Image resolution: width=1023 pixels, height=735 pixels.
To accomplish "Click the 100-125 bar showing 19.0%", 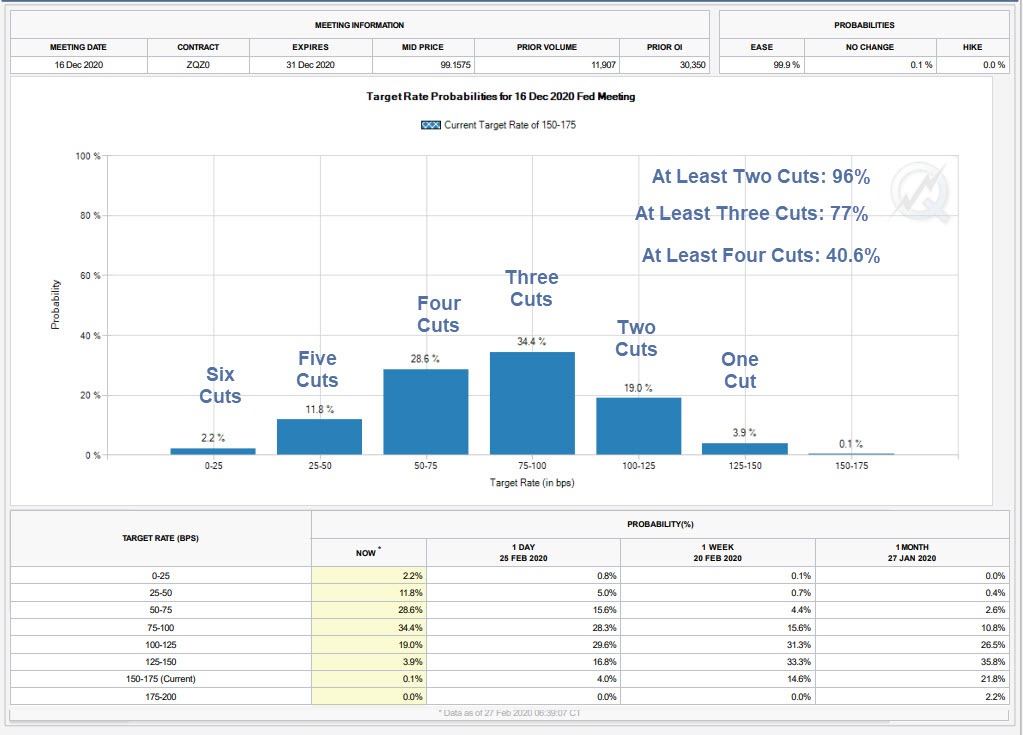I will (x=638, y=426).
